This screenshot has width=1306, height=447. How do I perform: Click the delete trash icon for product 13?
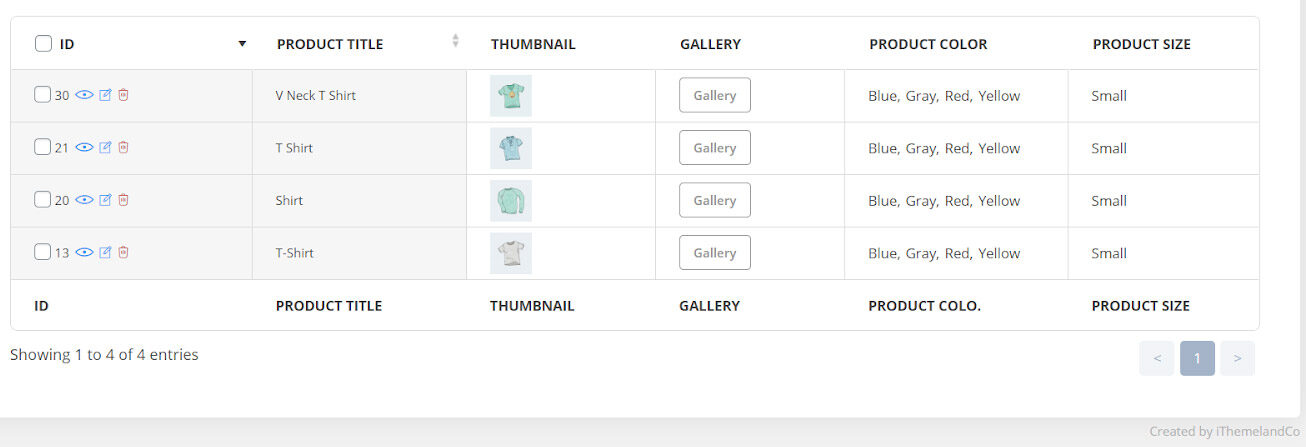point(123,252)
